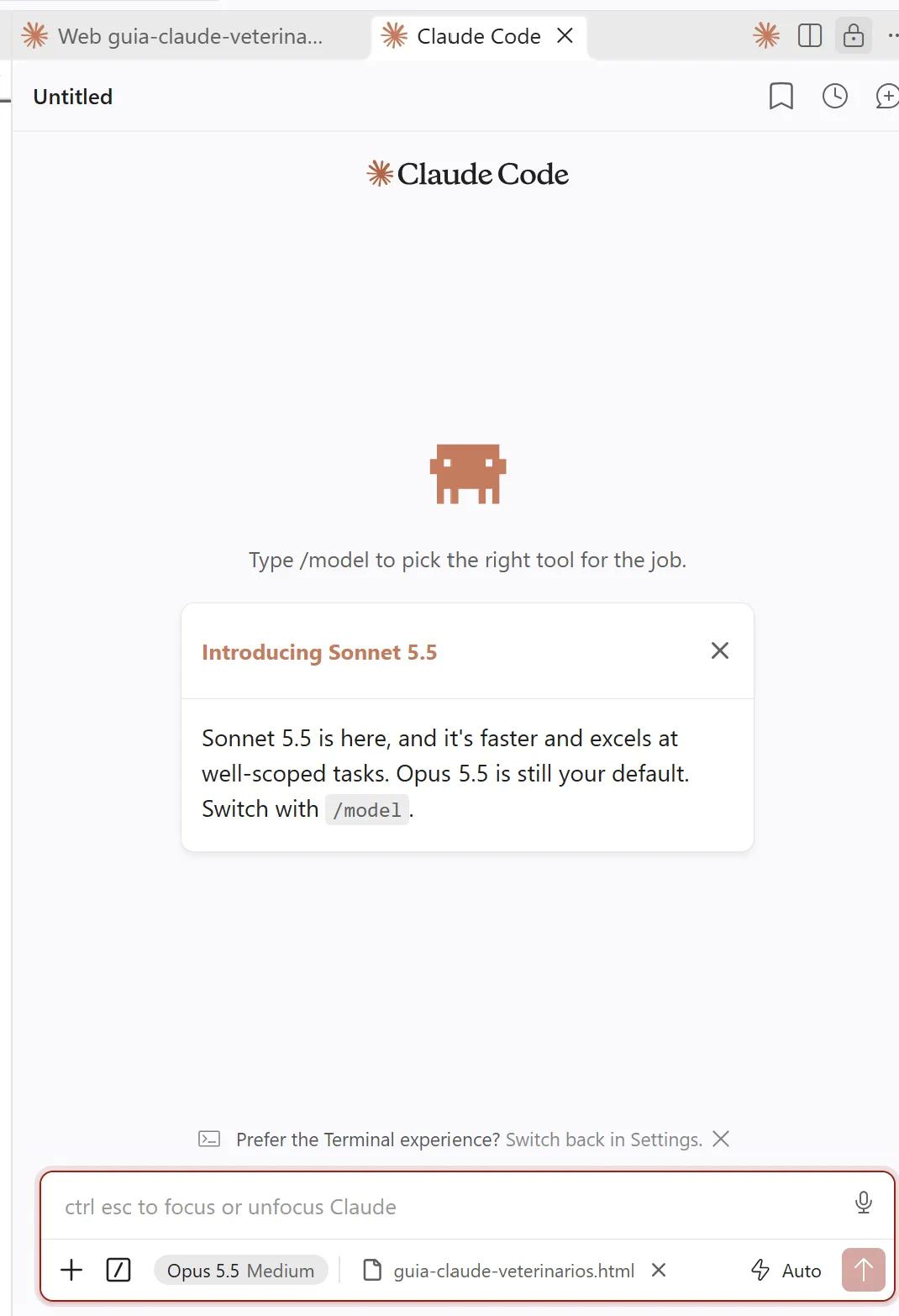Open the Opus 5.5 Medium model selector
This screenshot has width=899, height=1316.
click(x=240, y=1271)
